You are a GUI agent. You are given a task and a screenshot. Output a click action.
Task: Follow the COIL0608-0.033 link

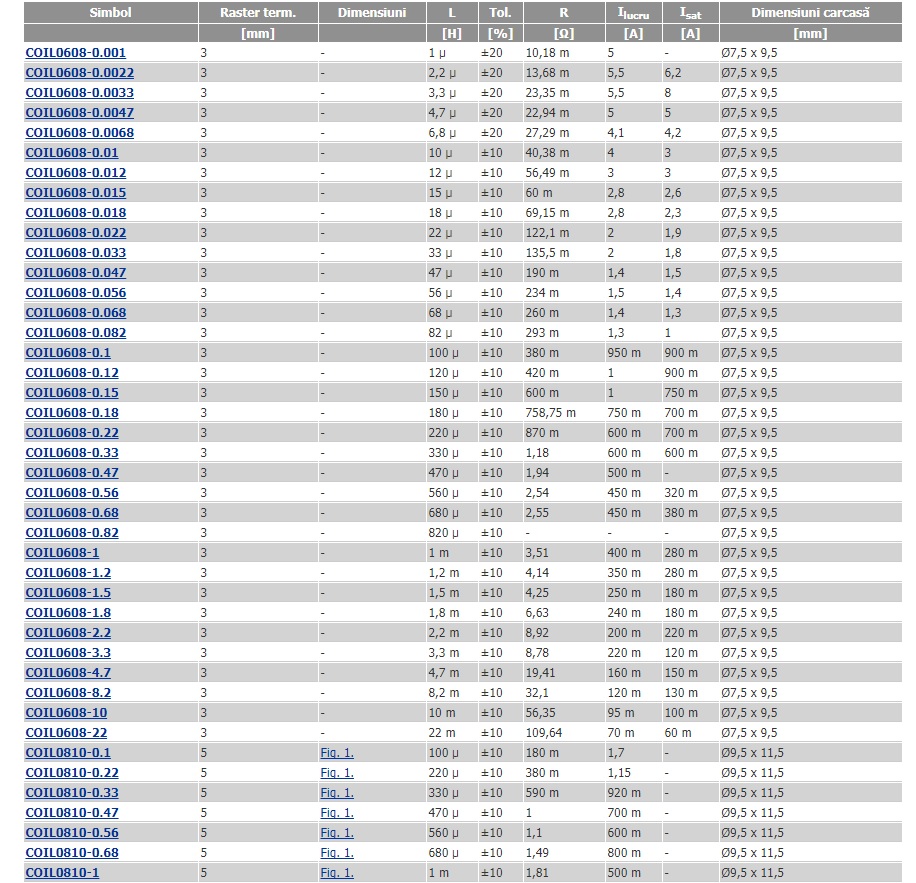pyautogui.click(x=75, y=253)
